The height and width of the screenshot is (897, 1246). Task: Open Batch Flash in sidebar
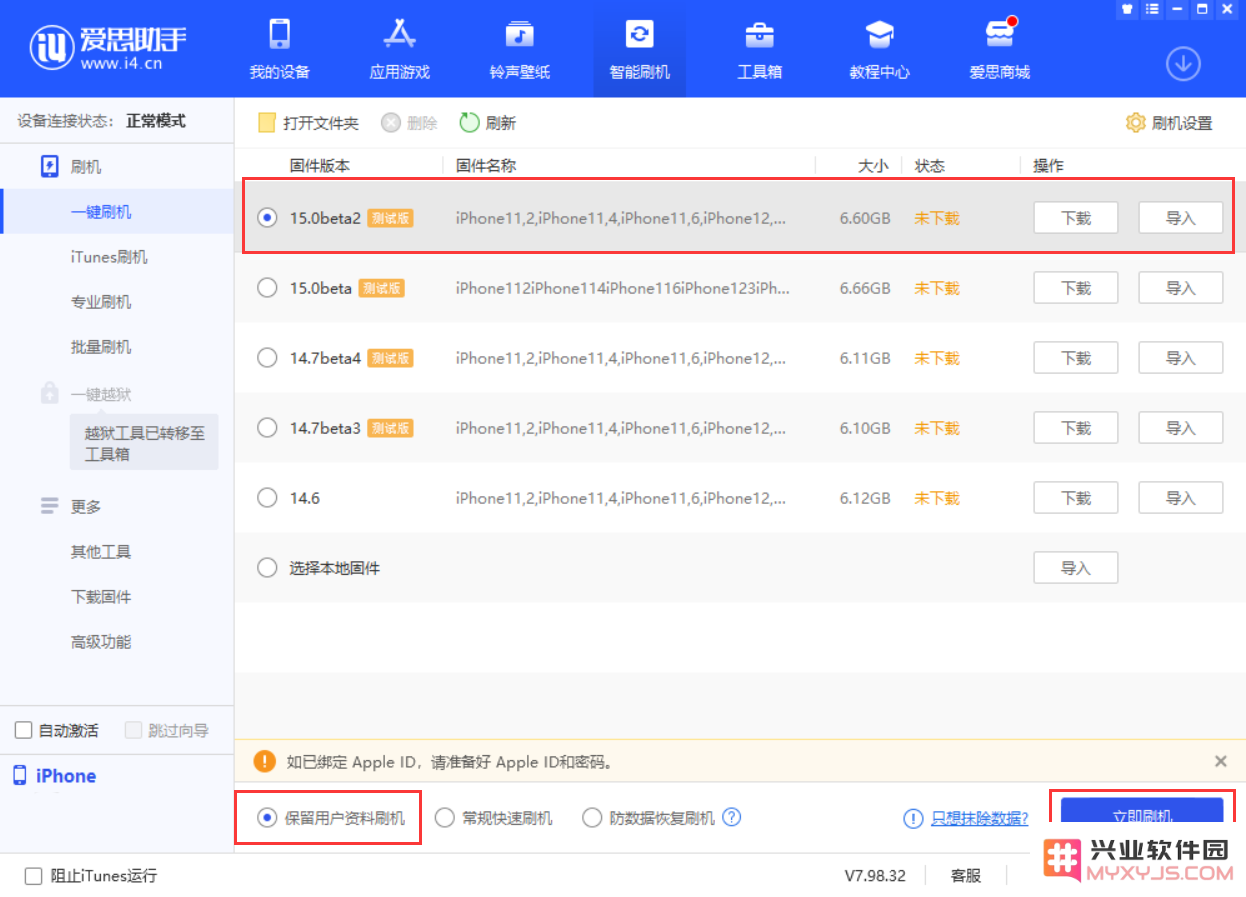point(101,347)
